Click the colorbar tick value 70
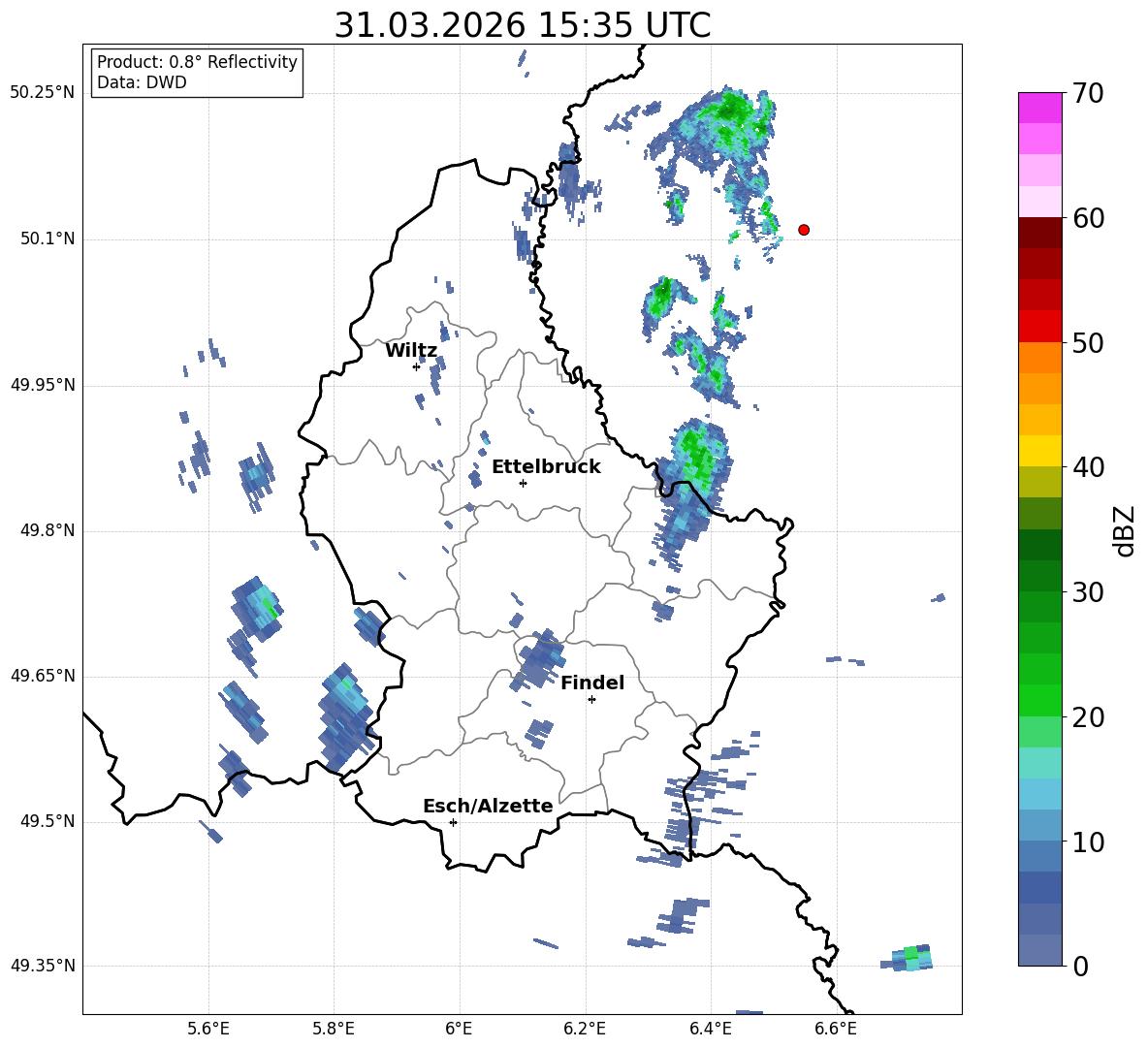This screenshot has width=1148, height=1048. click(1088, 94)
